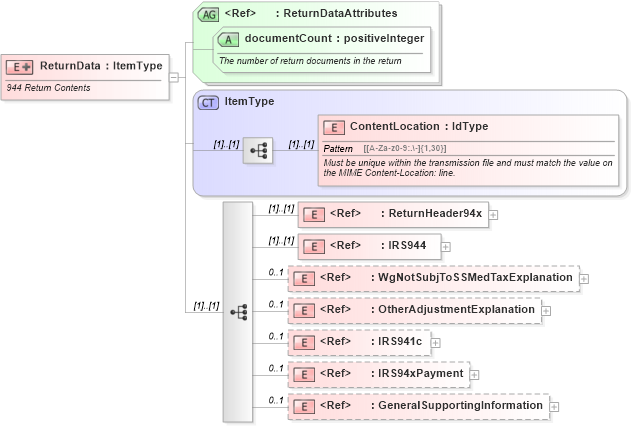Expand the WgNotSubjToSSMedTaxExplanation element
The width and height of the screenshot is (631, 426).
(584, 279)
